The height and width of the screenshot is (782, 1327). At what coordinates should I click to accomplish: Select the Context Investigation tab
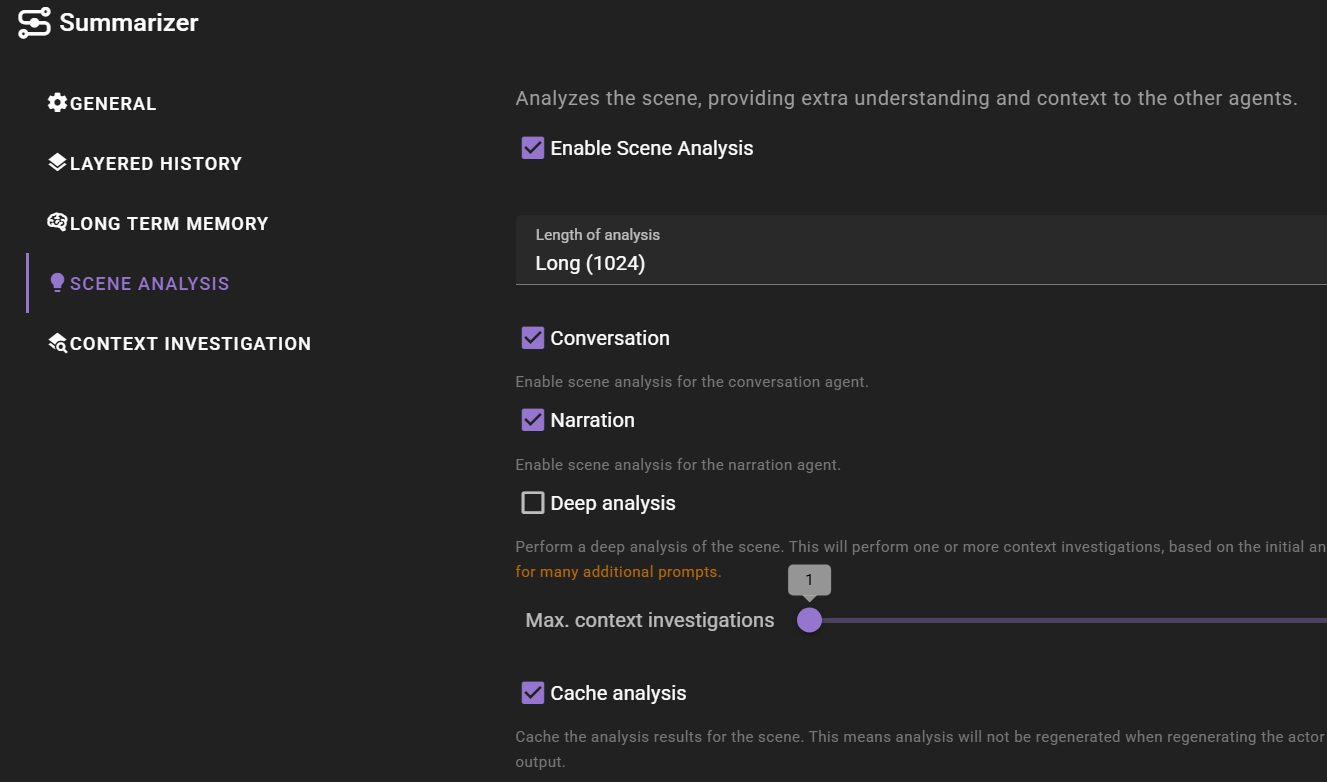(x=190, y=344)
